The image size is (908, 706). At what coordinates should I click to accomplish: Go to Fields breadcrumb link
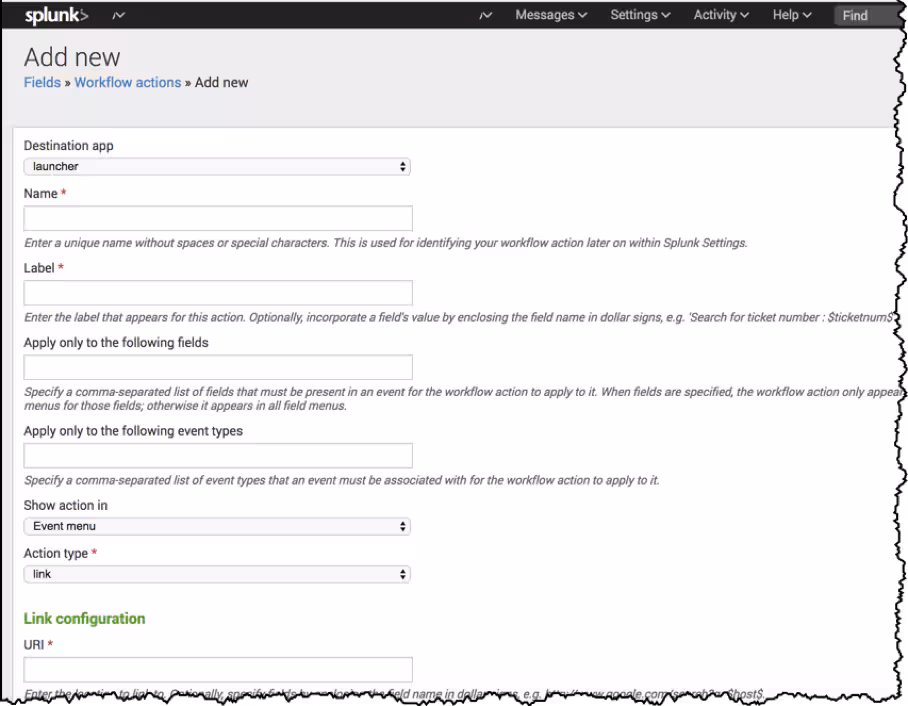42,82
